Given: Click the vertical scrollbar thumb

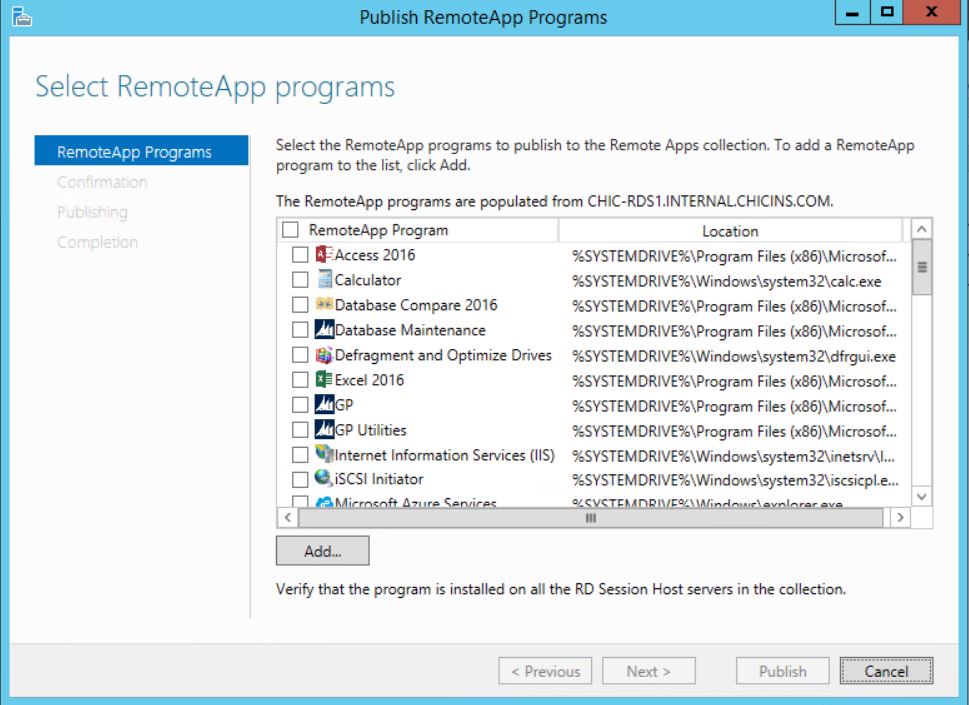Looking at the screenshot, I should click(921, 268).
